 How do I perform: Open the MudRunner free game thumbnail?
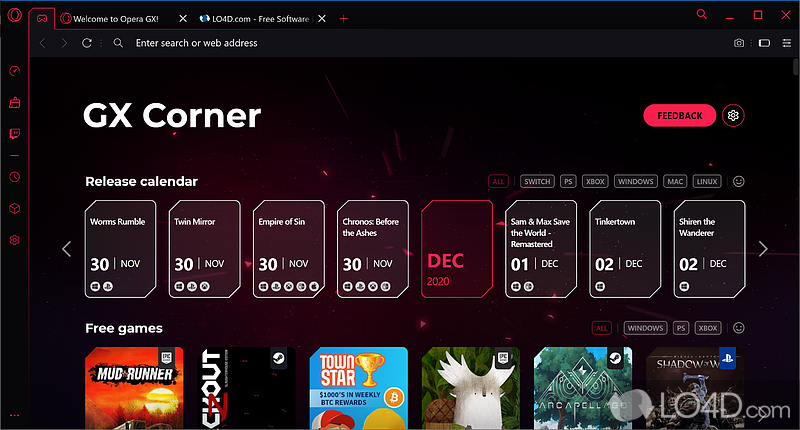click(134, 388)
